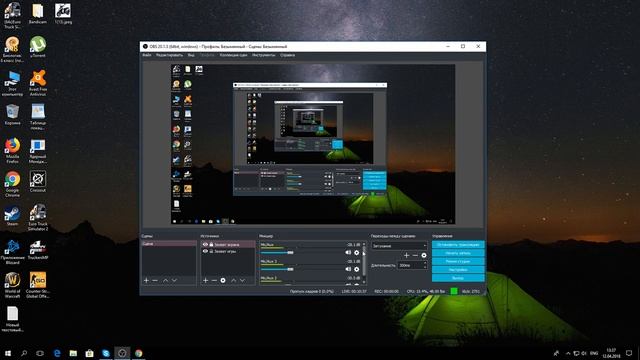Select the Mozilla Firefox desktop icon
The width and height of the screenshot is (640, 360).
[12, 151]
